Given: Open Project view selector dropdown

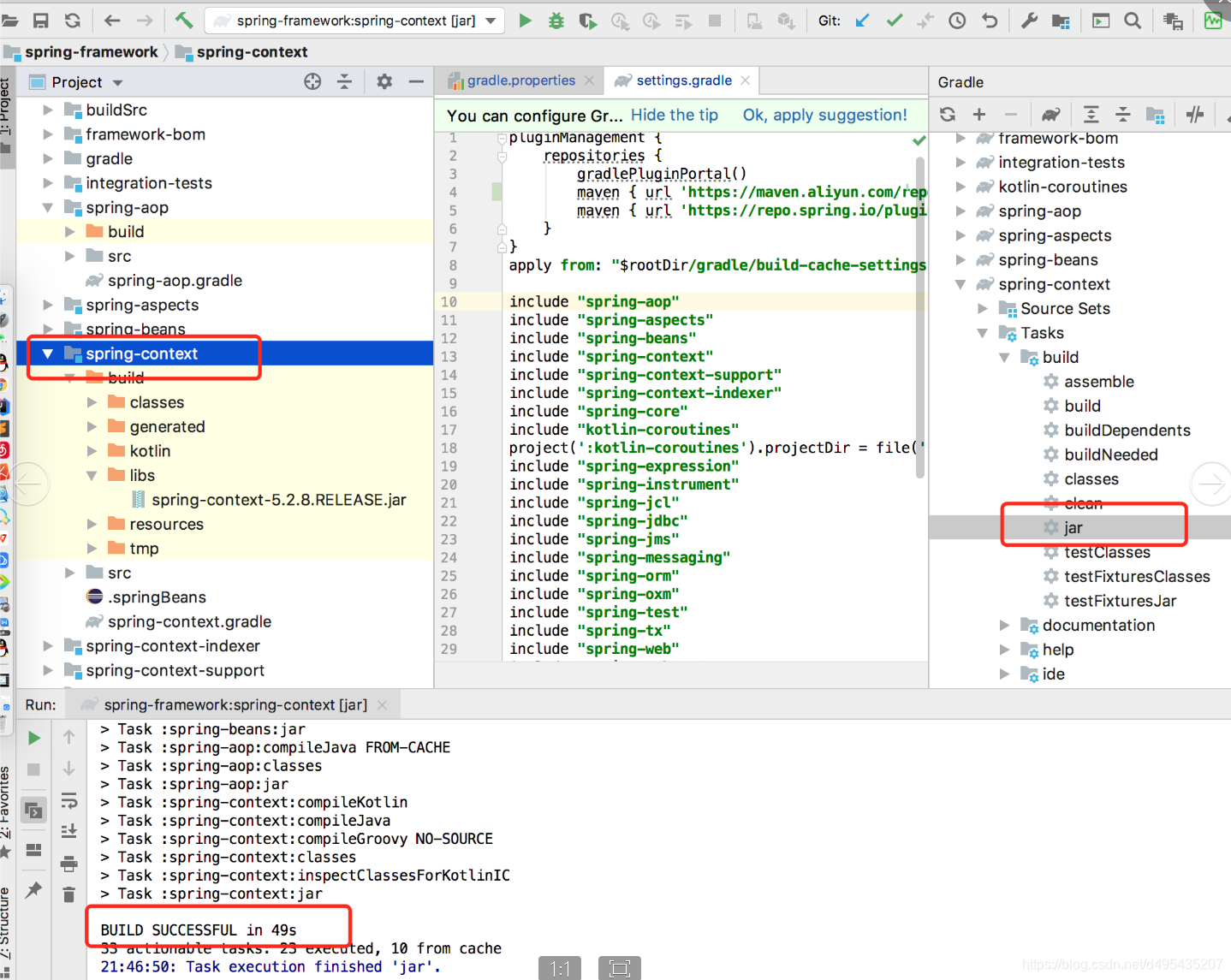Looking at the screenshot, I should [118, 83].
